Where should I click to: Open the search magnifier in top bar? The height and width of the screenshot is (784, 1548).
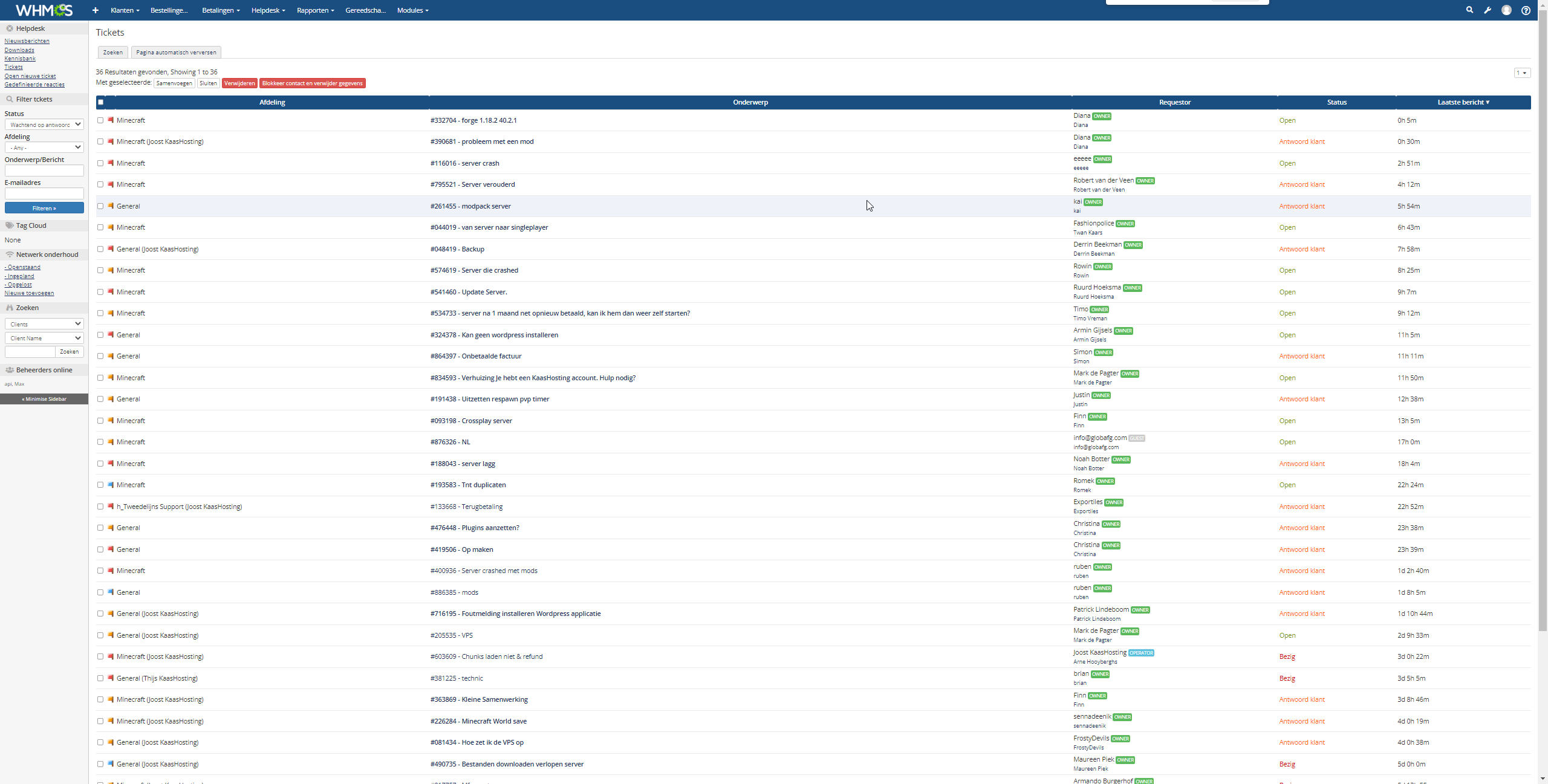(1469, 10)
